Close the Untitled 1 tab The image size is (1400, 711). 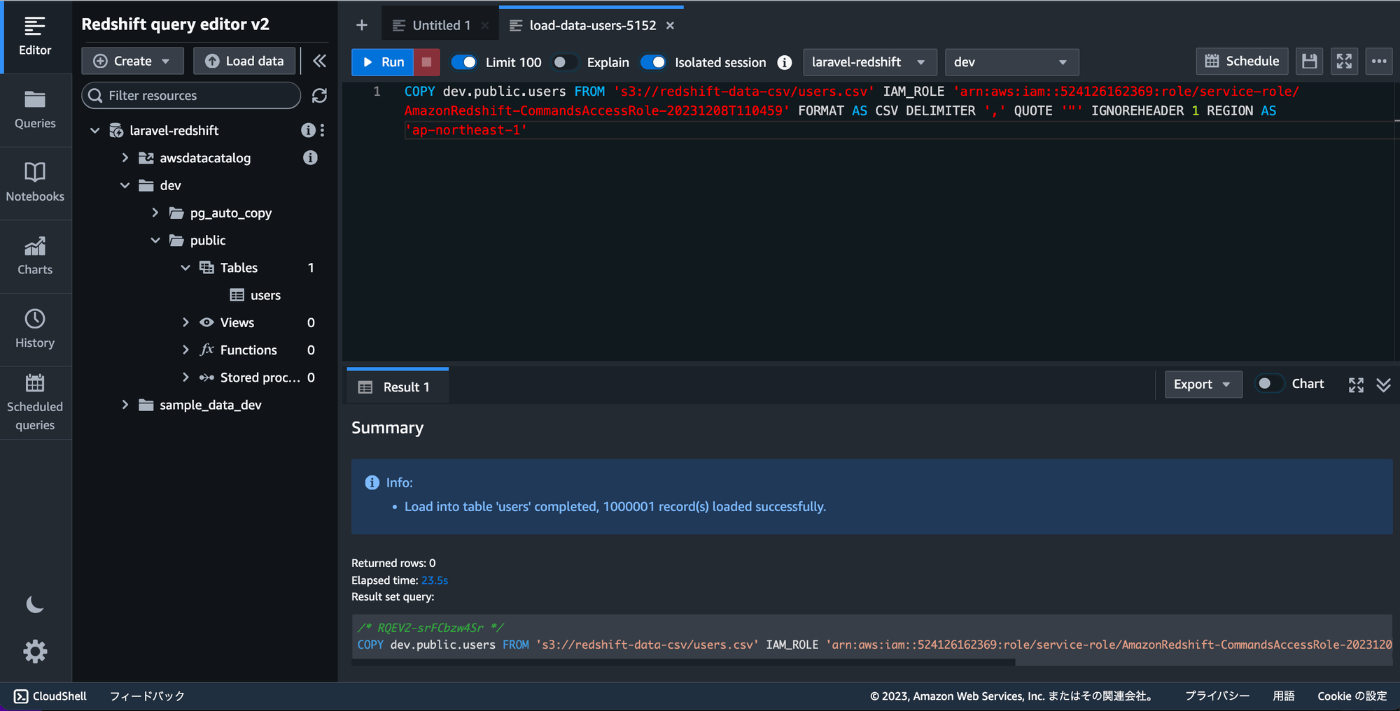[485, 25]
